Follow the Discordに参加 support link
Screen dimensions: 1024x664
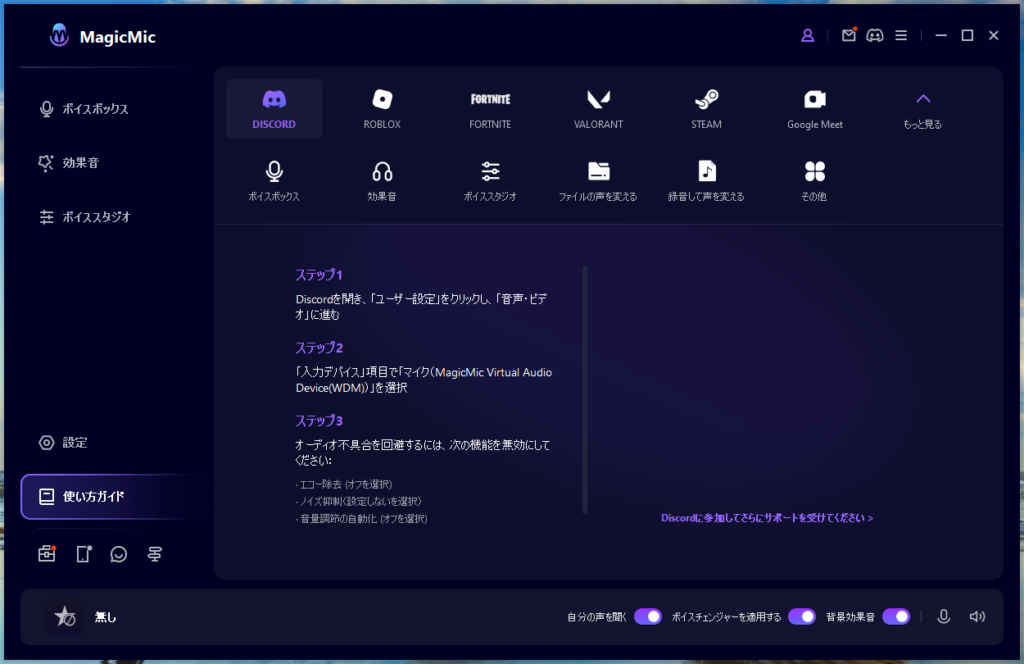coord(767,518)
